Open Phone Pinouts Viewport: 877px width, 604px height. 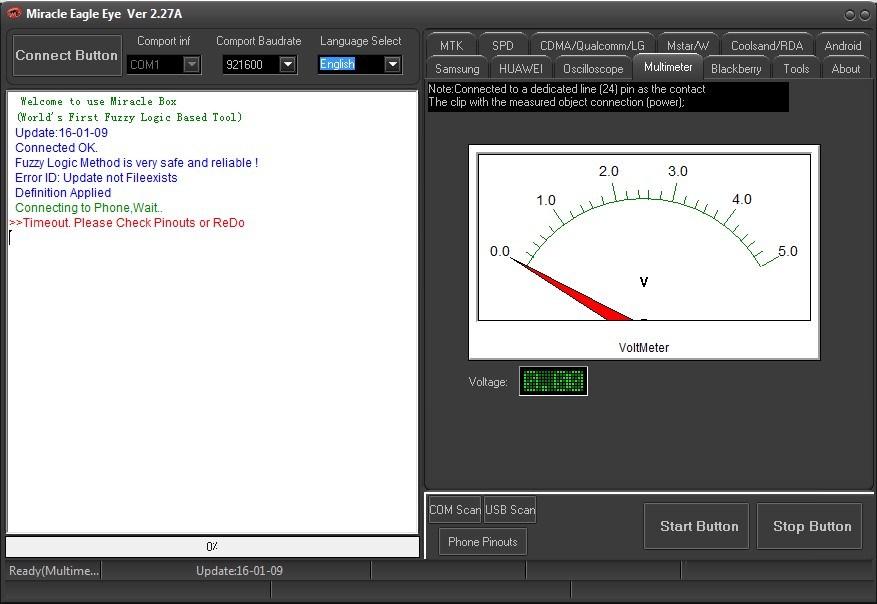pos(483,542)
